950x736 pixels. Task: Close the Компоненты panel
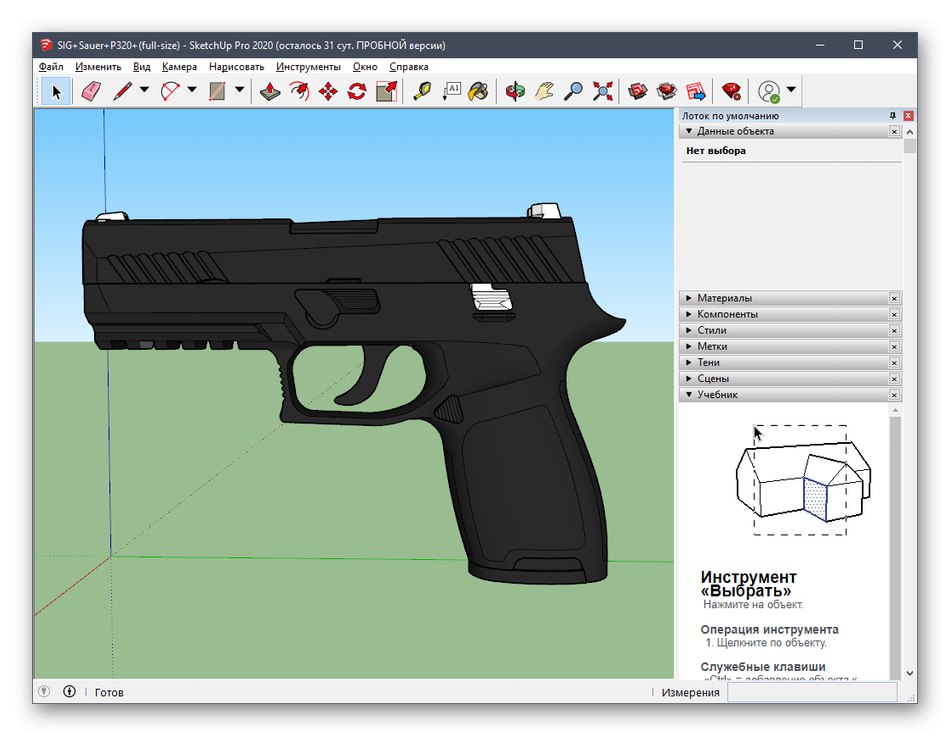click(x=894, y=314)
